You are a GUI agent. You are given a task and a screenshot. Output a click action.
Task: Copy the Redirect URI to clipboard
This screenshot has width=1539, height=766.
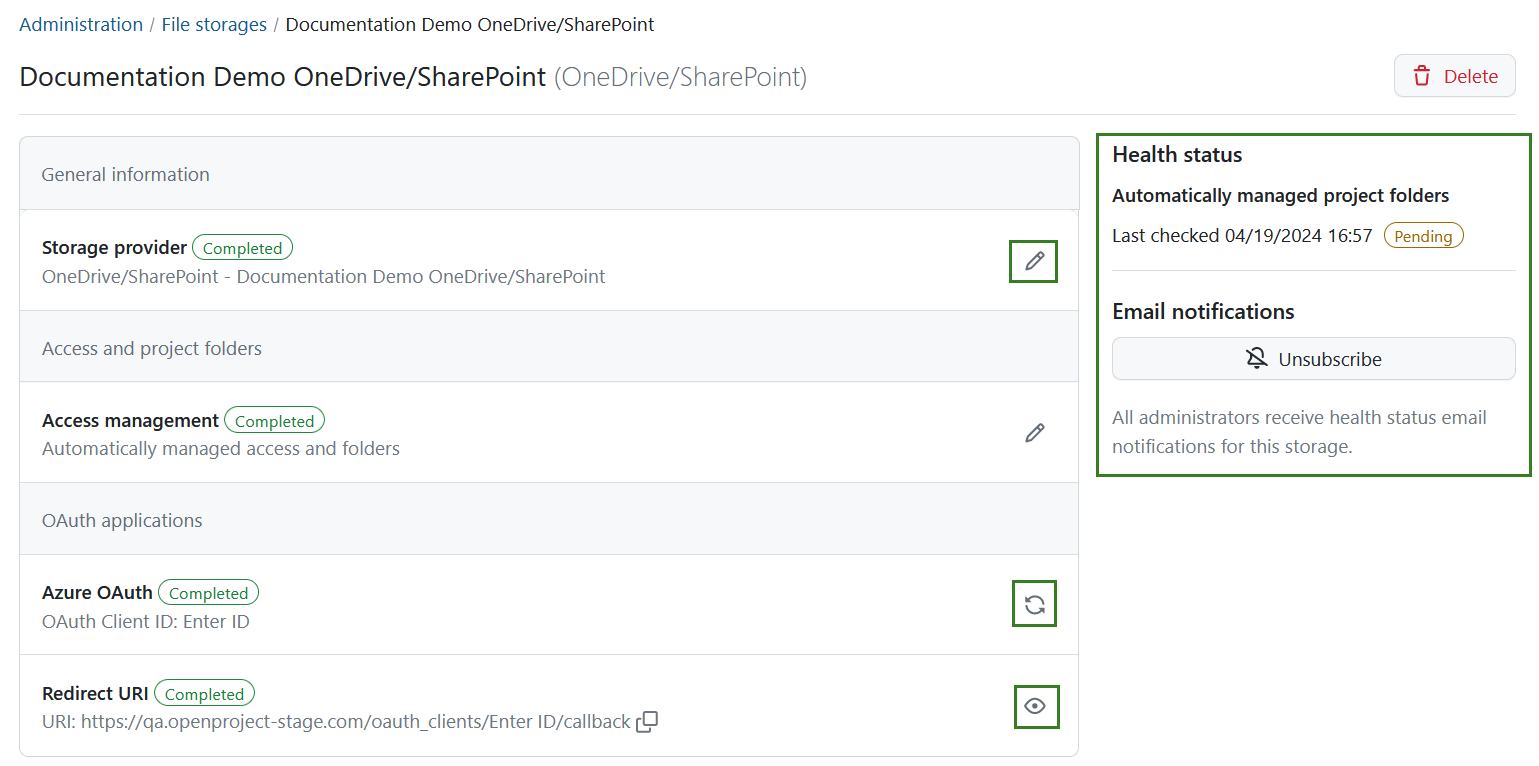pos(647,722)
